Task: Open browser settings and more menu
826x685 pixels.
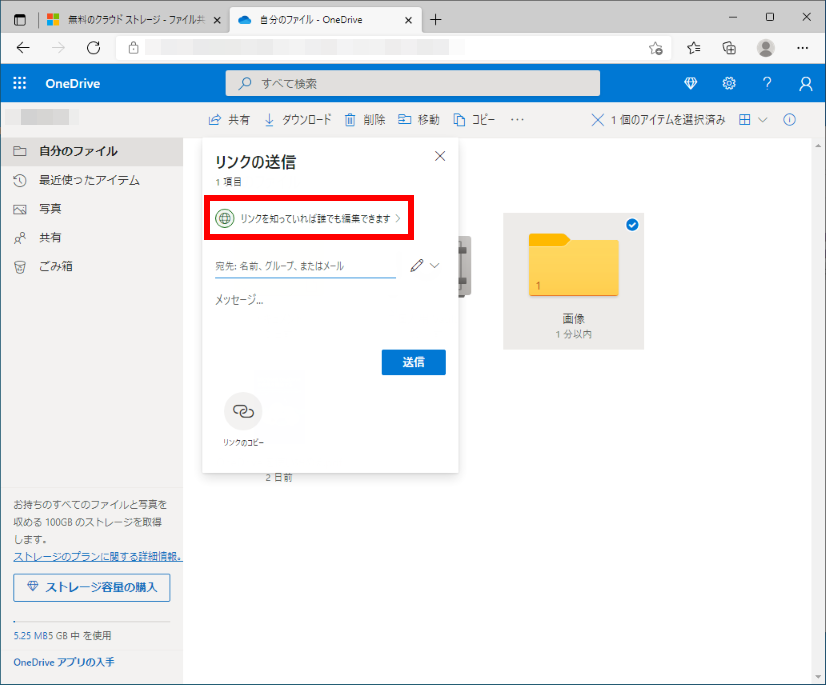Action: click(x=802, y=48)
